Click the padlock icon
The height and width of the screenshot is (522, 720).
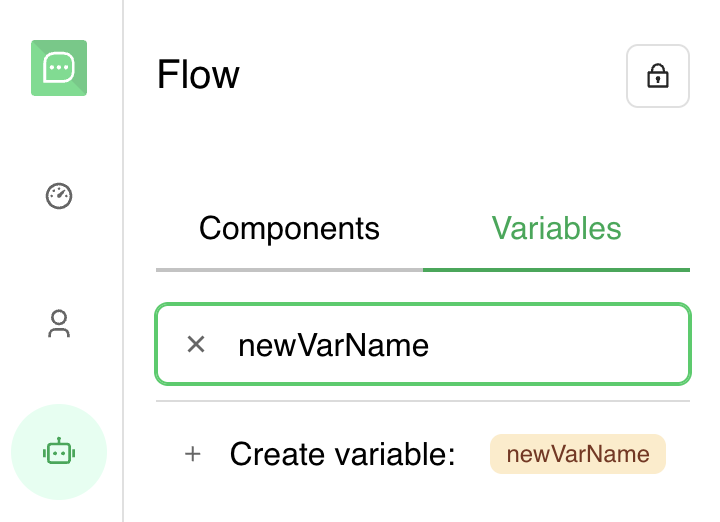pyautogui.click(x=657, y=76)
